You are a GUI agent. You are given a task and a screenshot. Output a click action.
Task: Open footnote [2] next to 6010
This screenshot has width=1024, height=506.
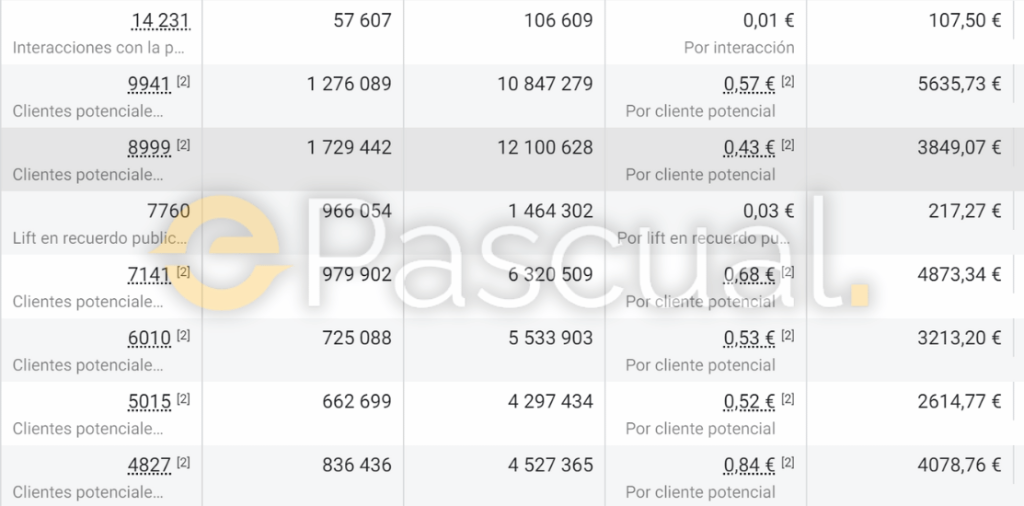tap(184, 335)
